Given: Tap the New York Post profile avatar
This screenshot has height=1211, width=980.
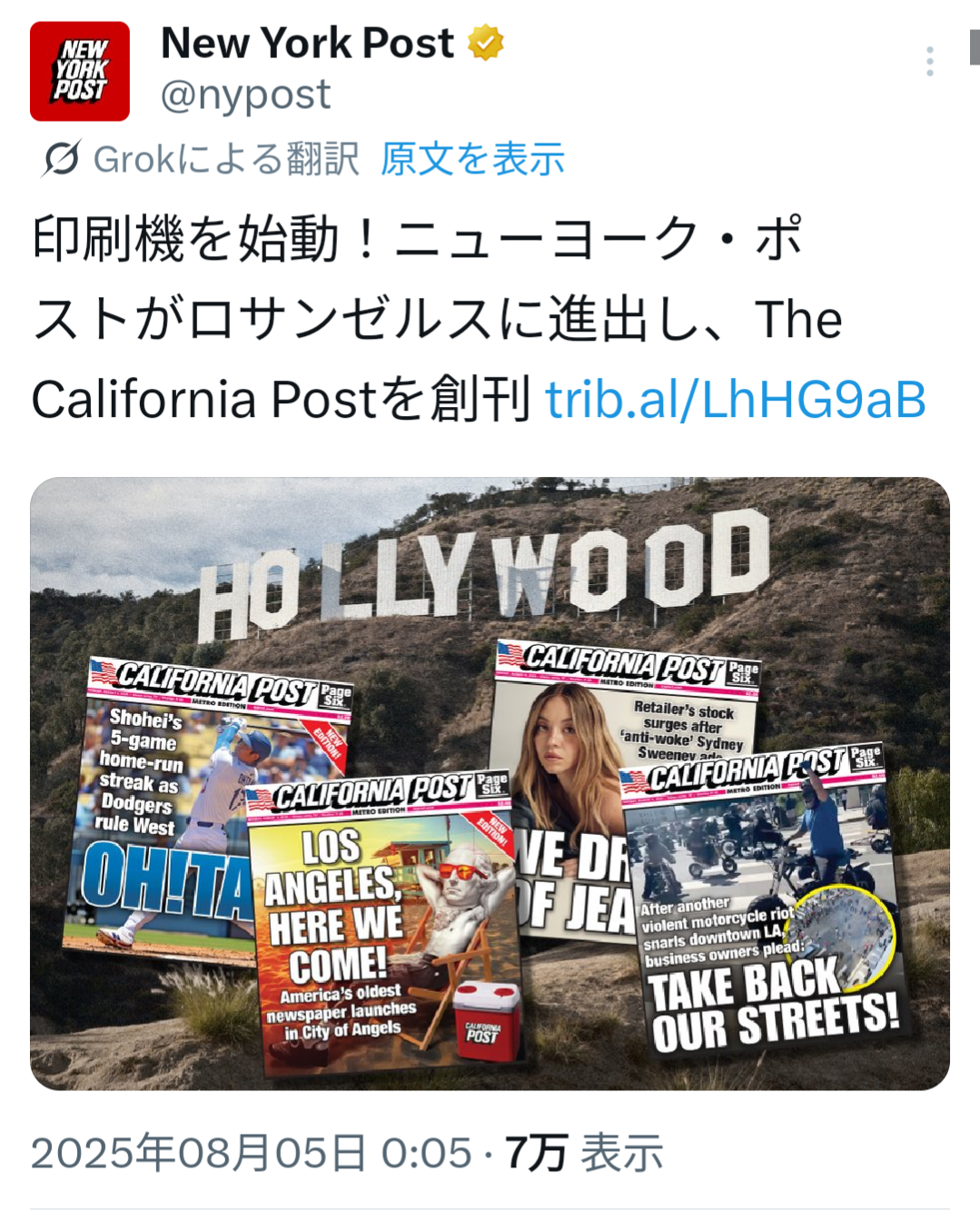Looking at the screenshot, I should point(80,71).
